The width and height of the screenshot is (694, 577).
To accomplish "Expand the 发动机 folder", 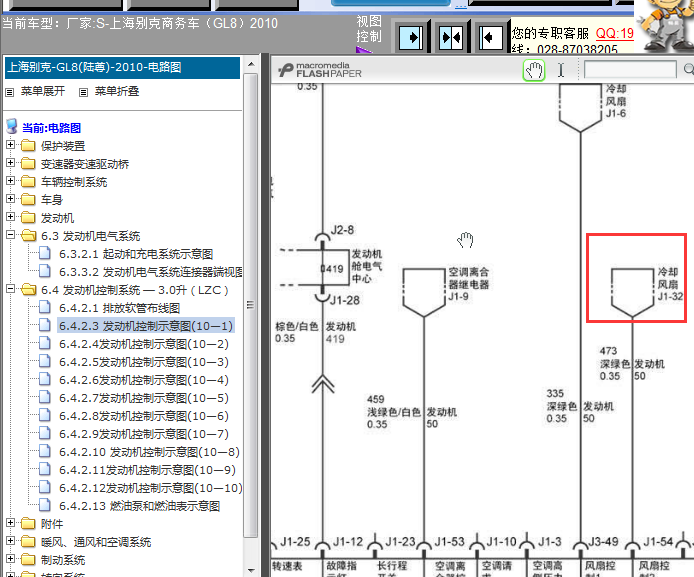I will click(x=10, y=217).
